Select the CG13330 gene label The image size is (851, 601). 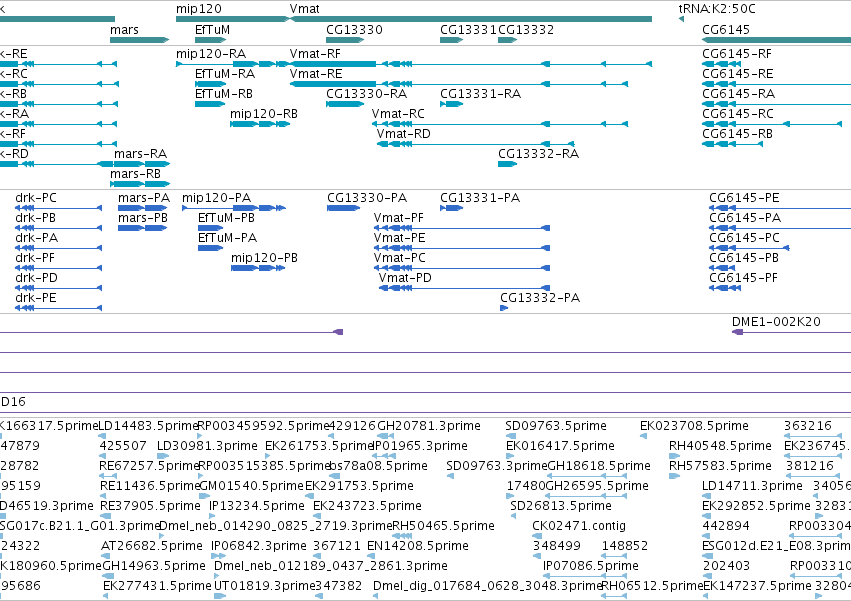pyautogui.click(x=354, y=30)
